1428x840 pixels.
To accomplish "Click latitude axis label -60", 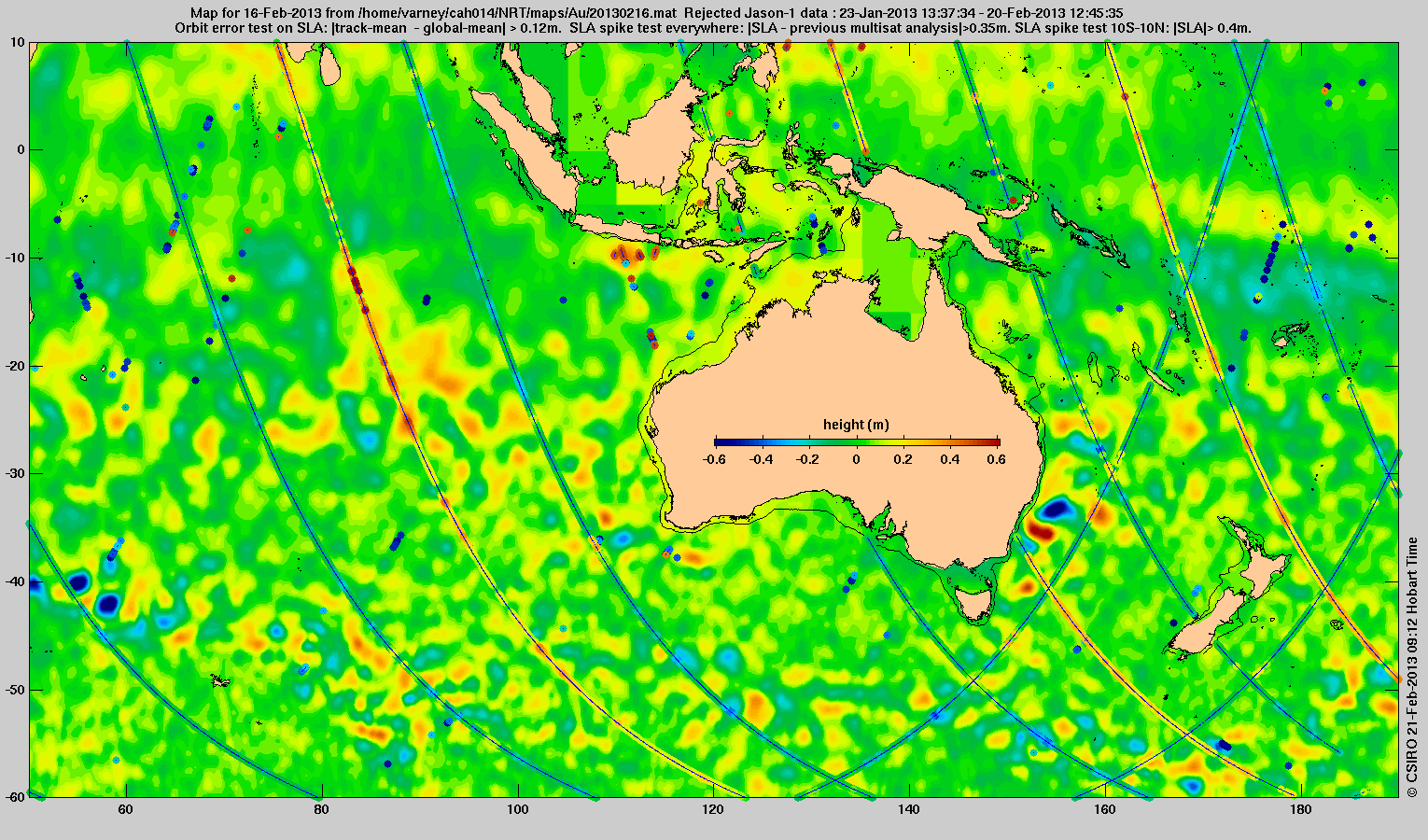I will (15, 797).
